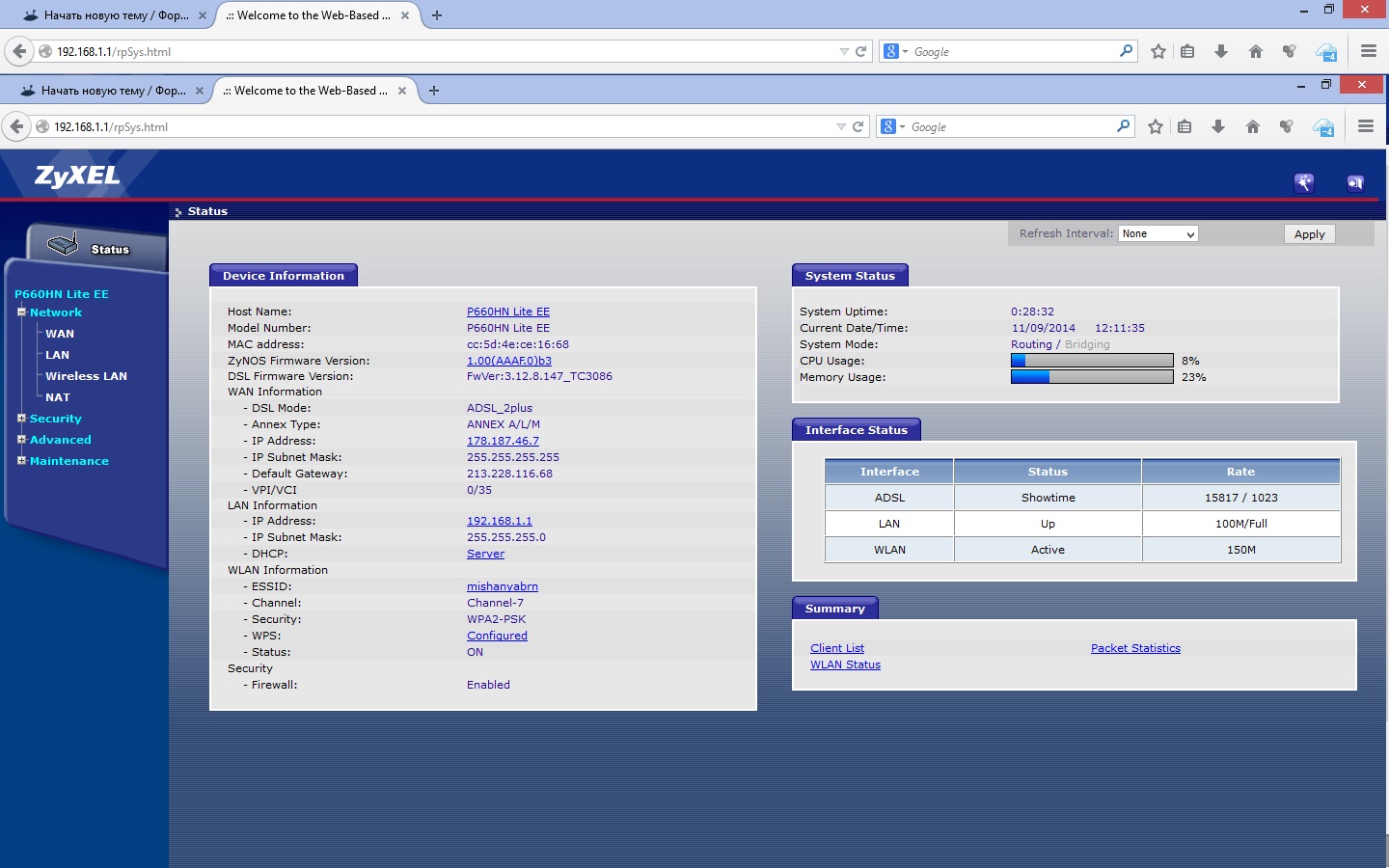The image size is (1389, 868).
Task: Click the cloud add-on icon in the front window
Action: 1323,127
